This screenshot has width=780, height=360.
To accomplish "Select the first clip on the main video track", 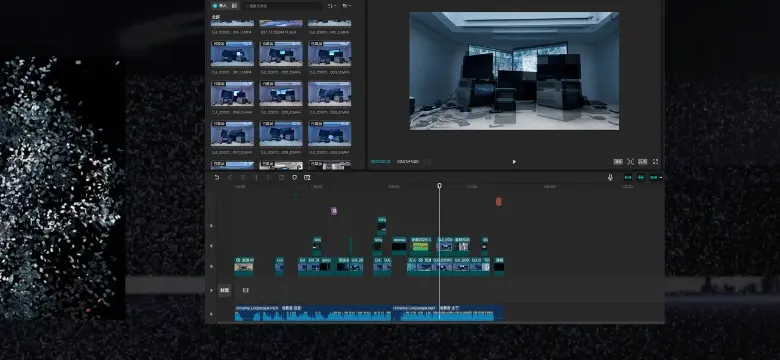I will (244, 267).
